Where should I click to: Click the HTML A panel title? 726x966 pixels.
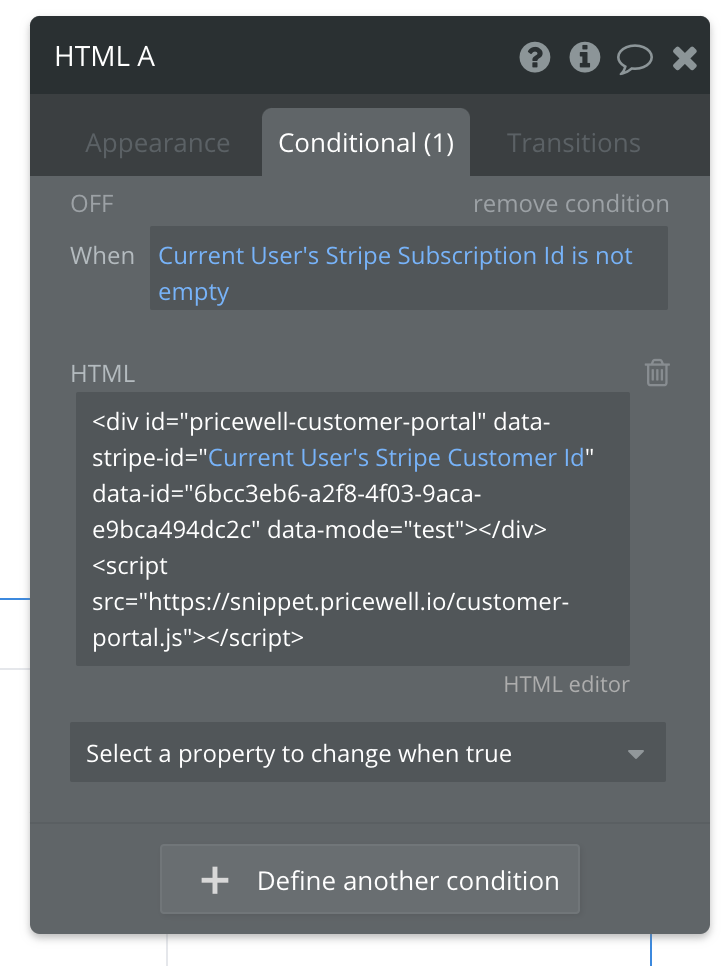pos(104,57)
